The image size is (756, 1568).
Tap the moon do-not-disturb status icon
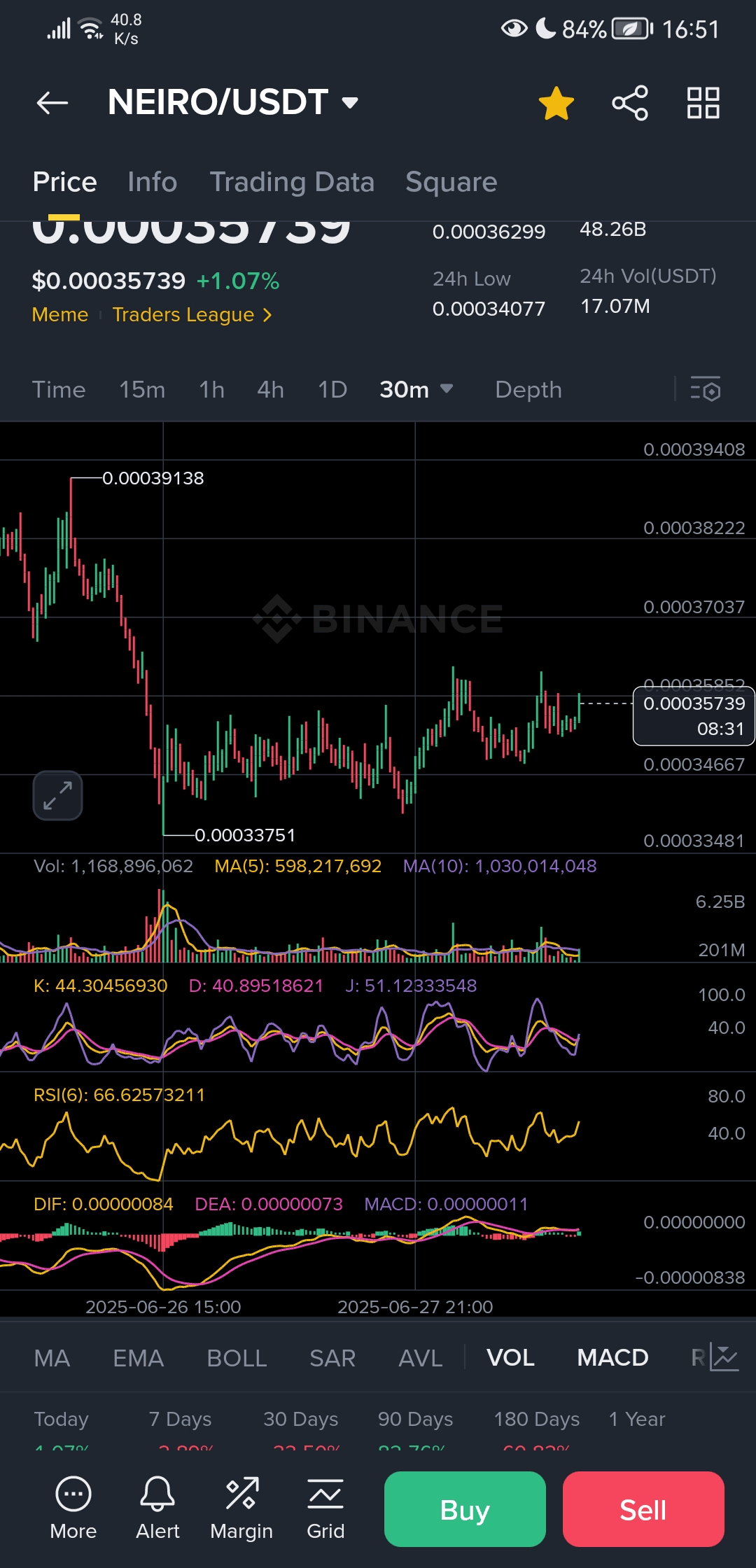click(x=546, y=28)
